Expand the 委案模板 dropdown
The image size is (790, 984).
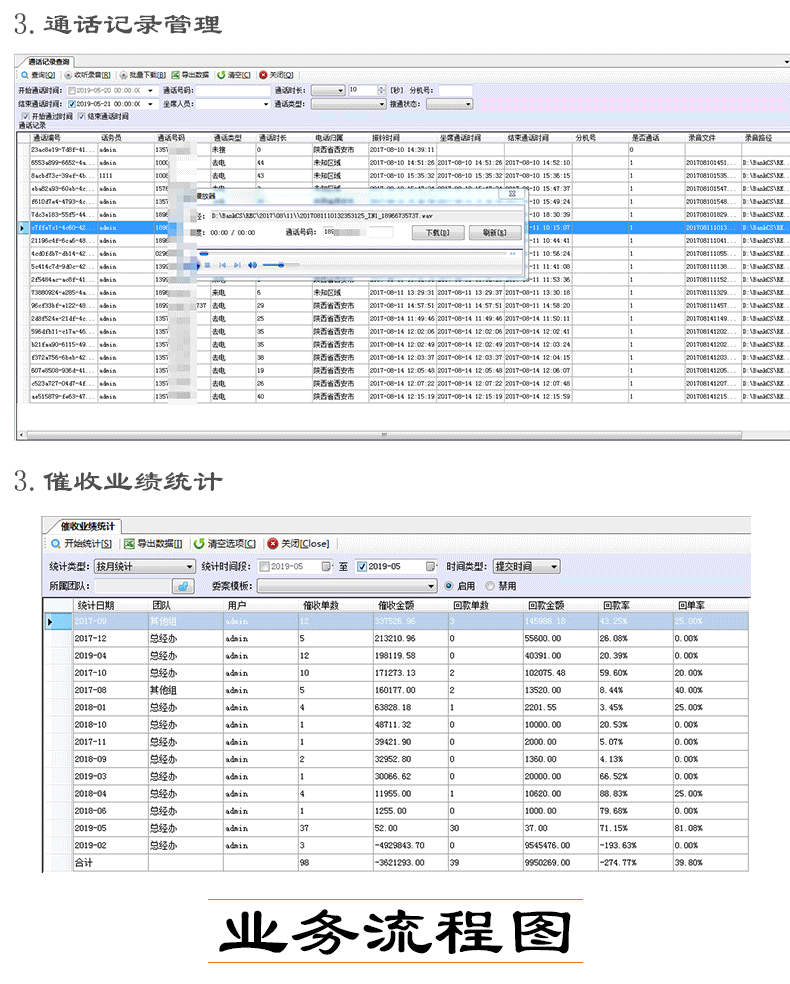pos(431,586)
